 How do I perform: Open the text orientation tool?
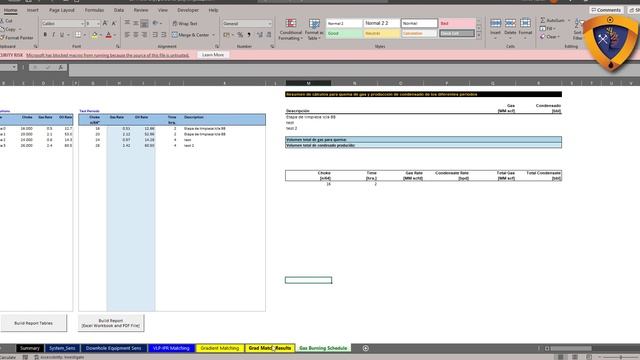tap(156, 23)
